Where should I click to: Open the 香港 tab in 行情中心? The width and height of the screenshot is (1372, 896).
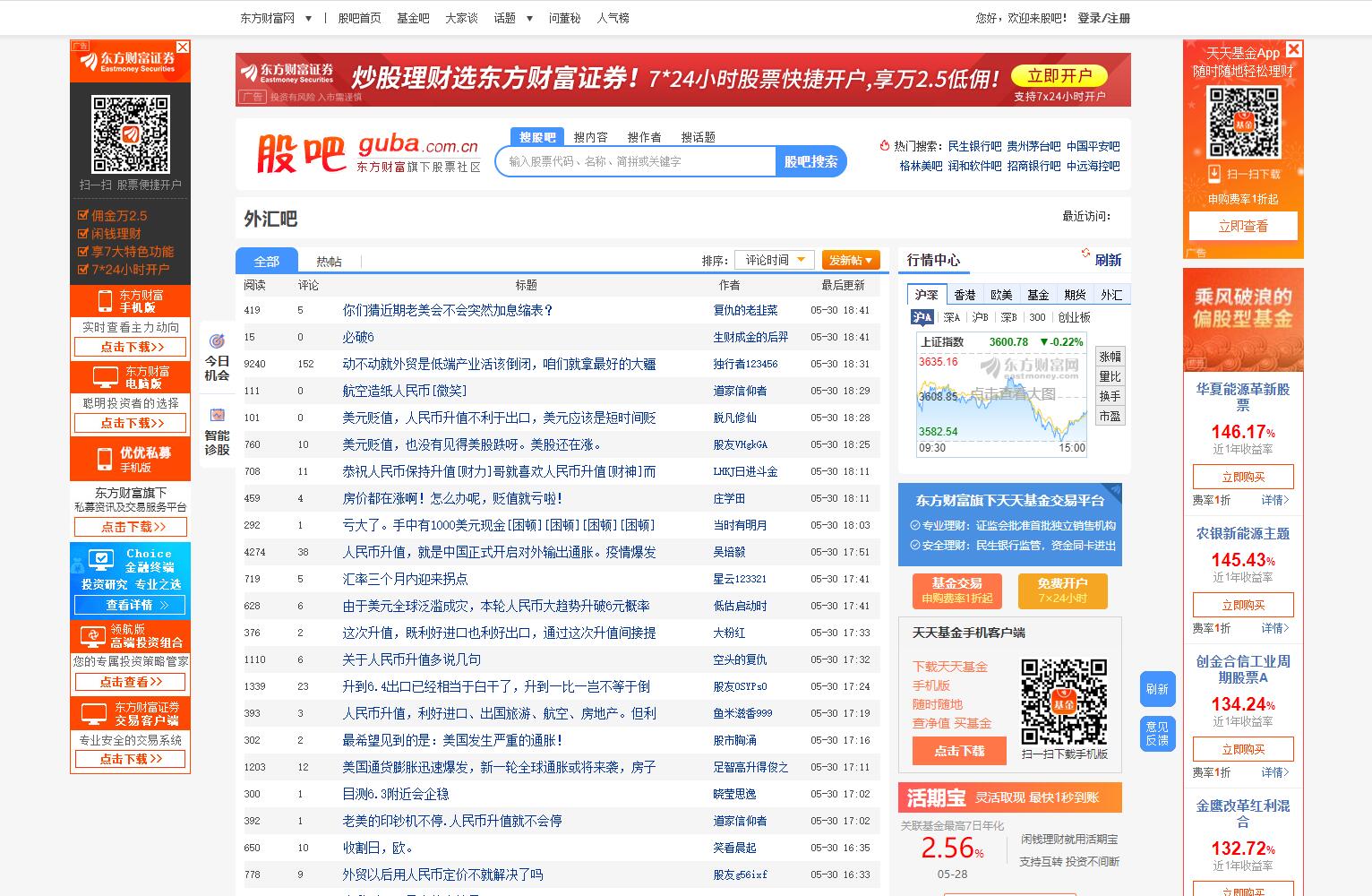point(966,293)
